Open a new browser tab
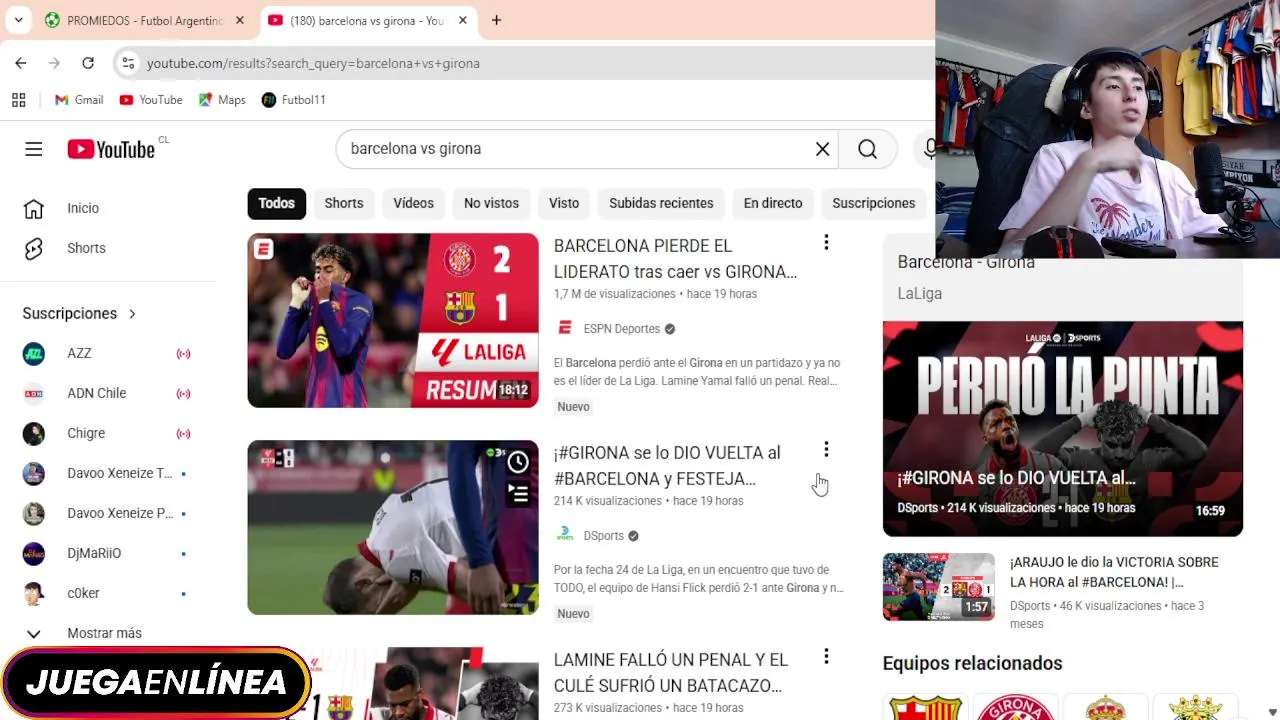 tap(496, 20)
